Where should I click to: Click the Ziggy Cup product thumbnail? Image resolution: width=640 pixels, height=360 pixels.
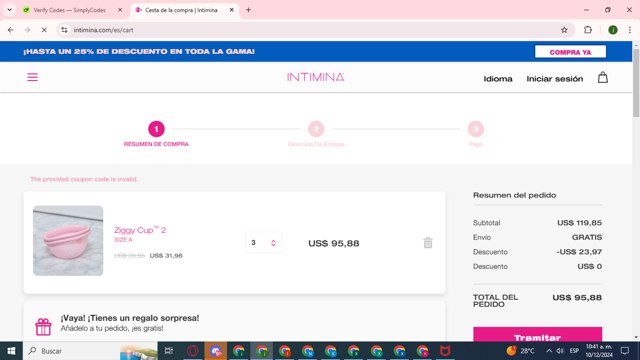[68, 240]
